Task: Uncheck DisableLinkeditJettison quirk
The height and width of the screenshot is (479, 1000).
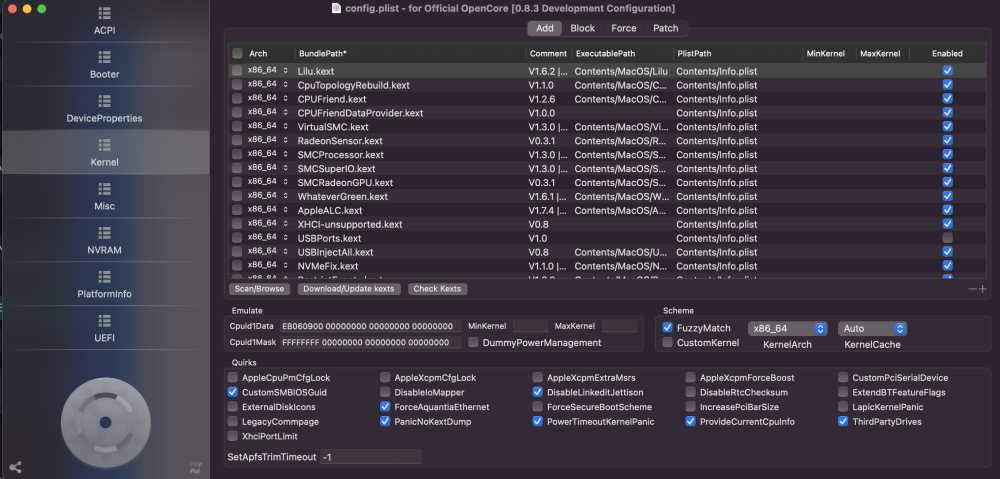Action: click(538, 392)
